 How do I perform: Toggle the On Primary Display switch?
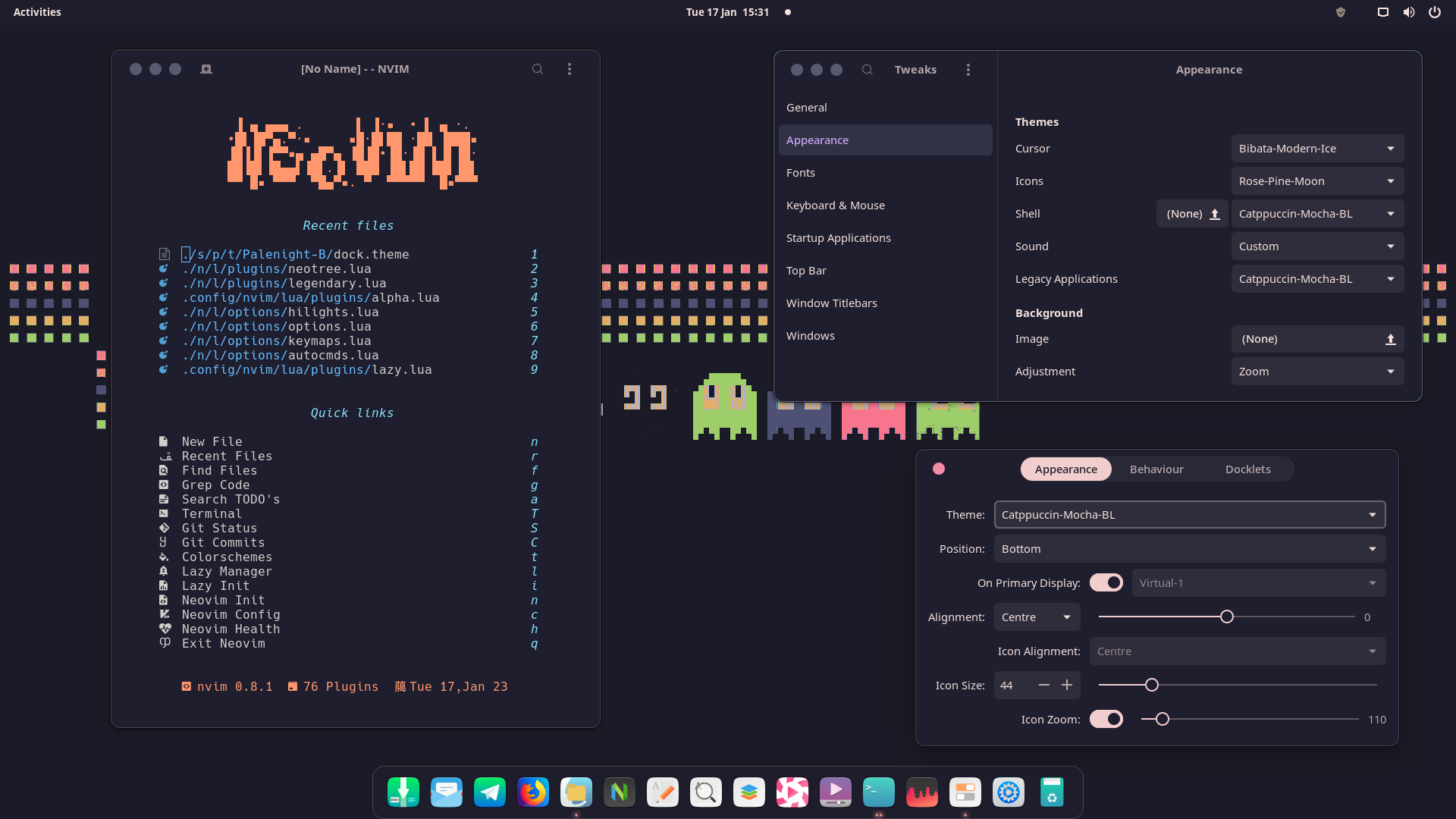point(1106,582)
